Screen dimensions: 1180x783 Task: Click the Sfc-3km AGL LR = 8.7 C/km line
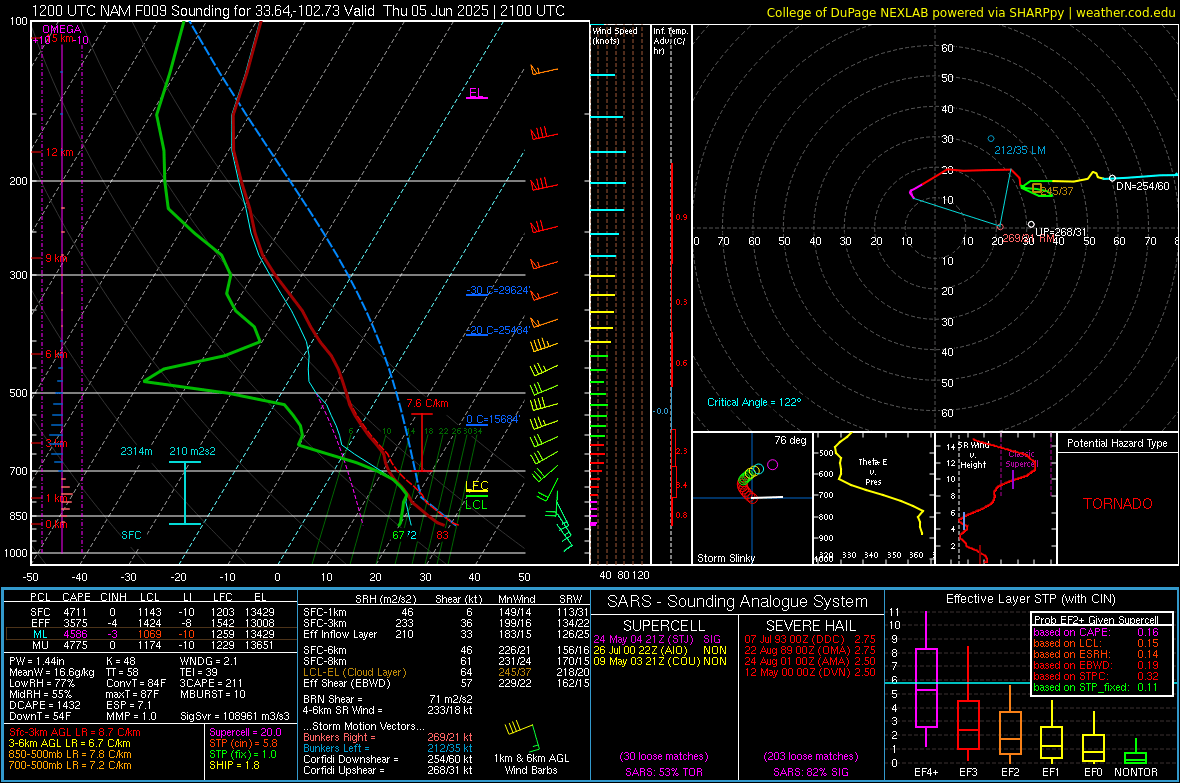pos(75,732)
